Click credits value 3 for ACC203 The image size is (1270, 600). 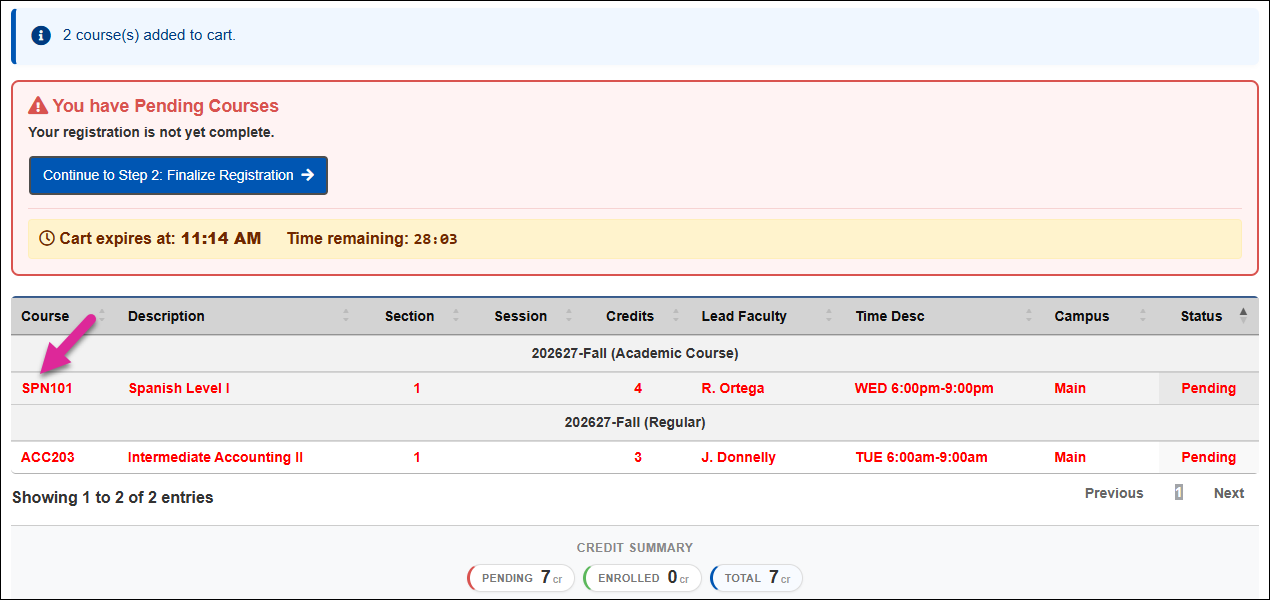coord(638,457)
